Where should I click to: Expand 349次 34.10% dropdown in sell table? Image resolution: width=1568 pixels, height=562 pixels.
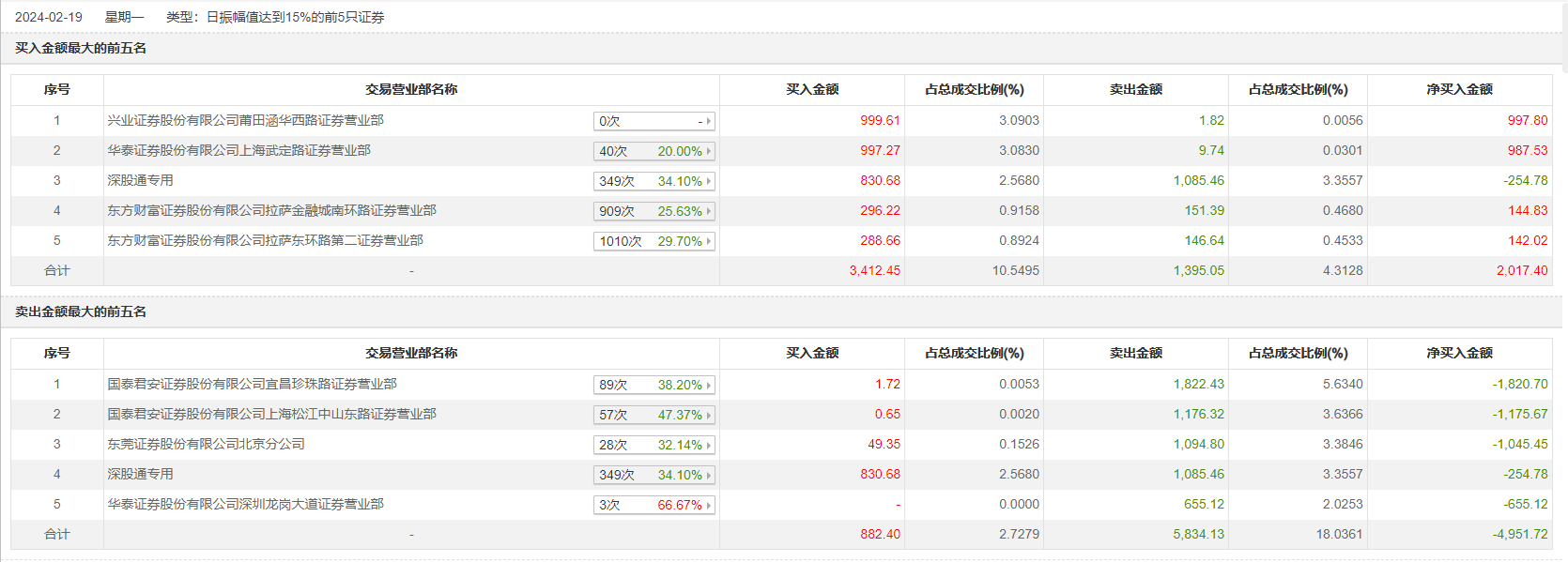654,475
